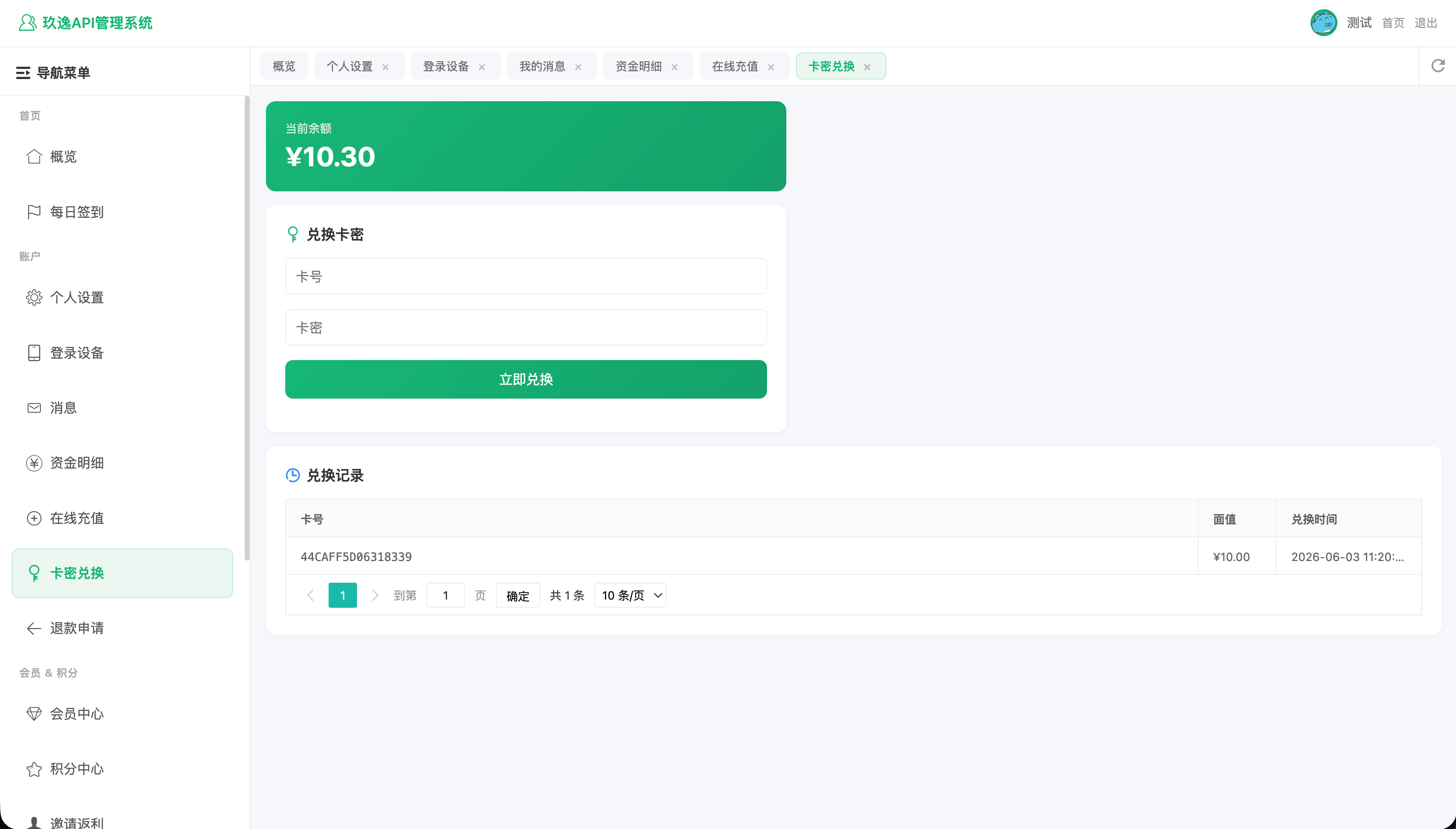Click the clock icon in 兑换记录 heading
Image resolution: width=1456 pixels, height=829 pixels.
click(292, 475)
